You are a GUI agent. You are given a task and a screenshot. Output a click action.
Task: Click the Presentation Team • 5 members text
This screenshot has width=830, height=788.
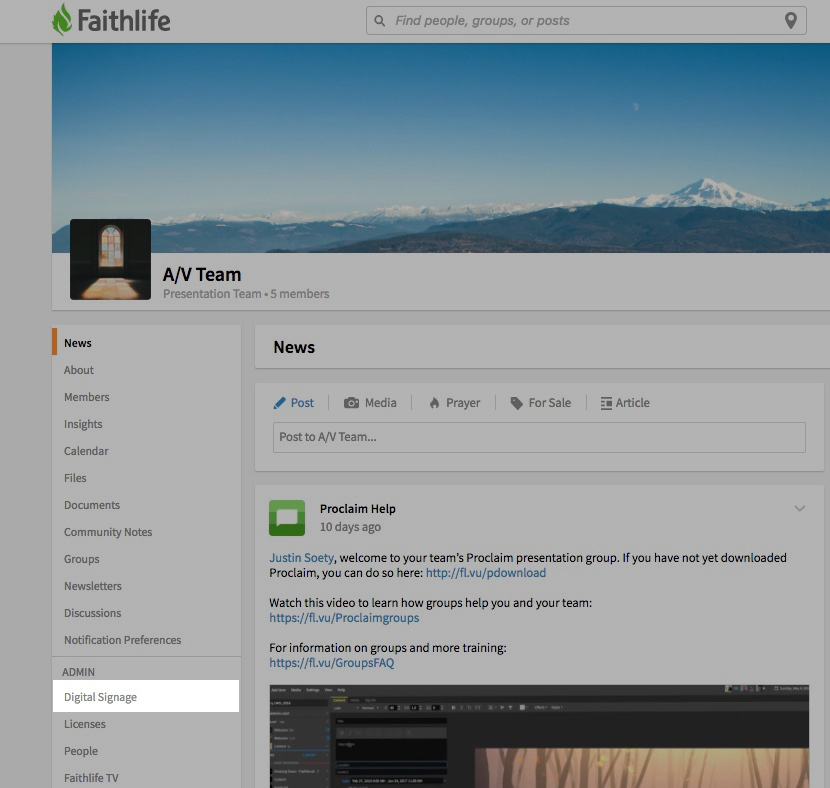click(x=246, y=294)
